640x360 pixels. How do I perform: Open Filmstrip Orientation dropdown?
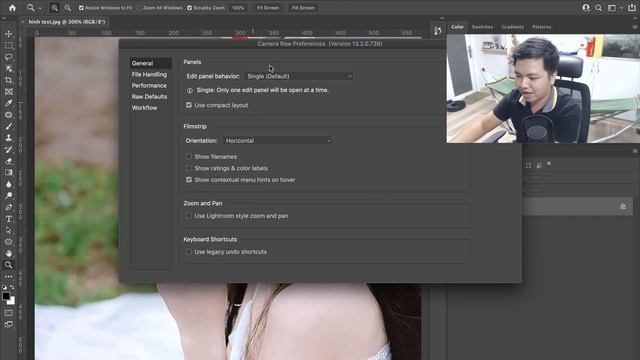pyautogui.click(x=278, y=140)
